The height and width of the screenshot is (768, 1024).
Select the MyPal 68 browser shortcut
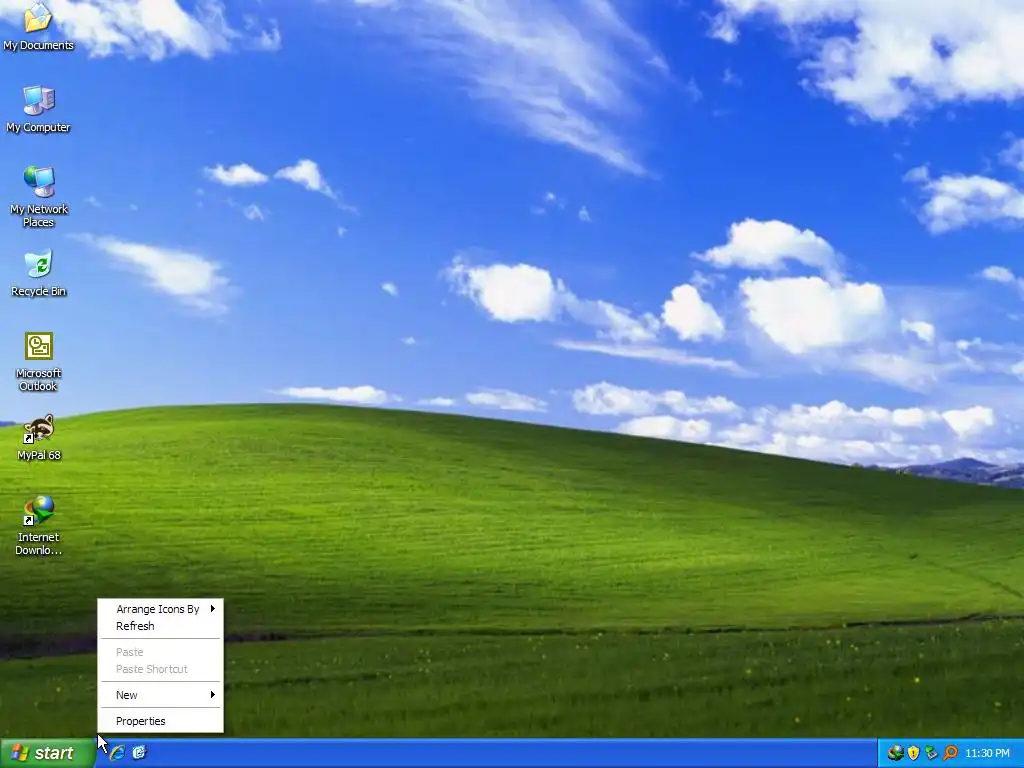pos(39,438)
